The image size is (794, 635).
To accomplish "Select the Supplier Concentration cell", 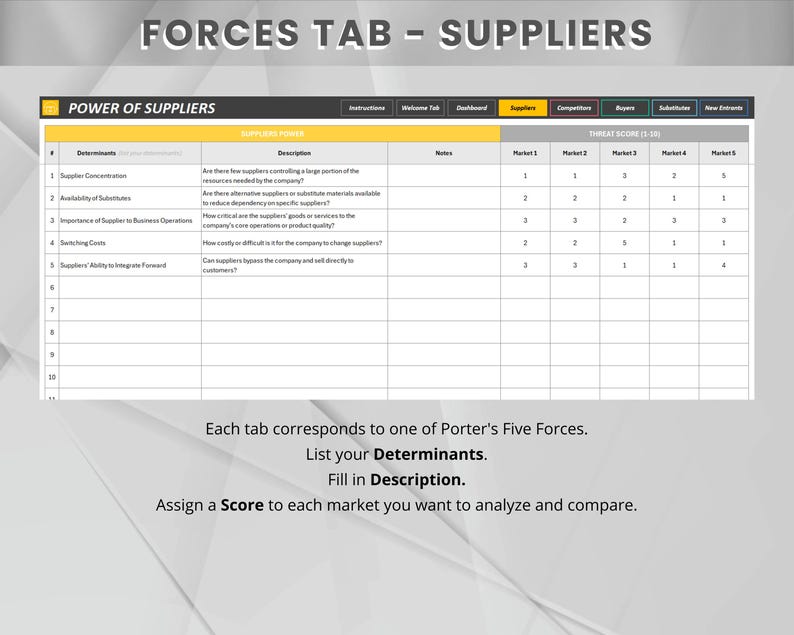I will pos(130,176).
